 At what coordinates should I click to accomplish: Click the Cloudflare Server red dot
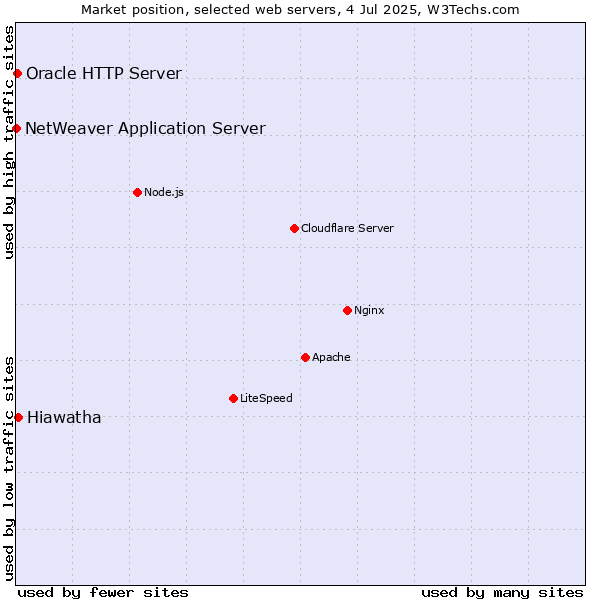[x=294, y=228]
